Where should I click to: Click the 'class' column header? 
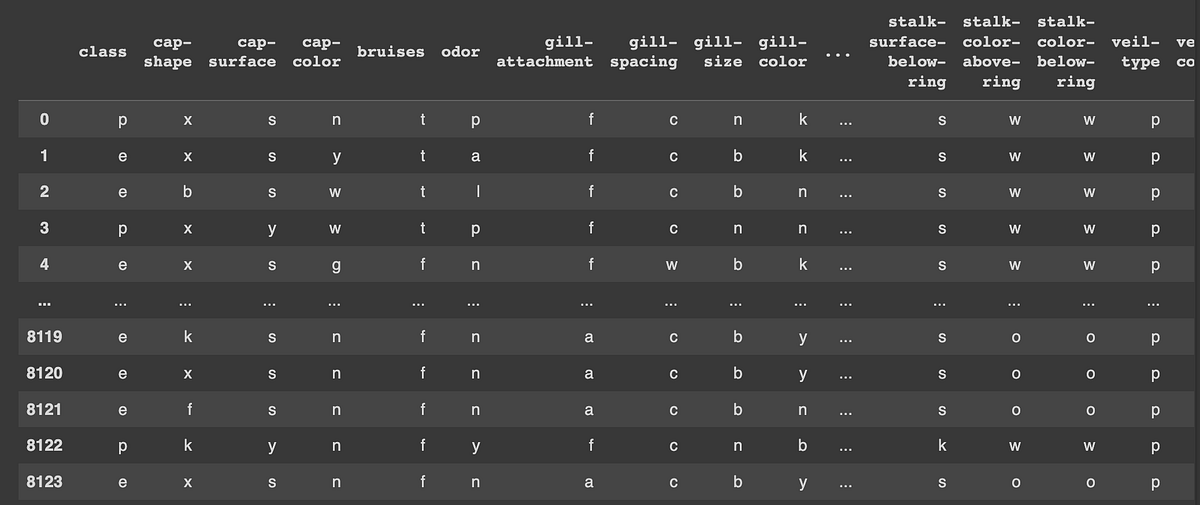tap(103, 52)
